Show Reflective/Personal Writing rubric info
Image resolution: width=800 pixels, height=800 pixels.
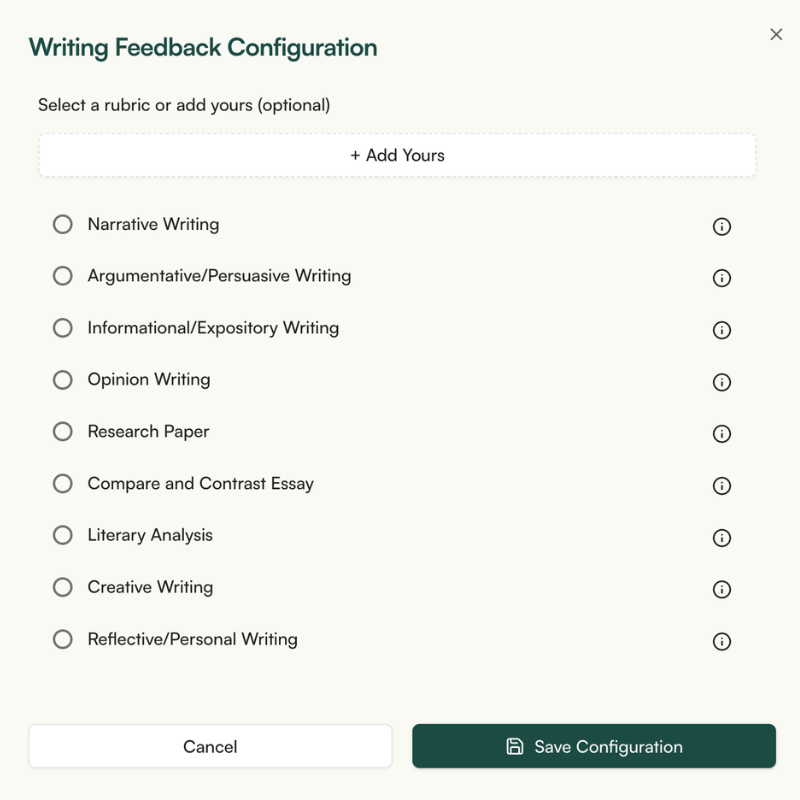pos(722,641)
